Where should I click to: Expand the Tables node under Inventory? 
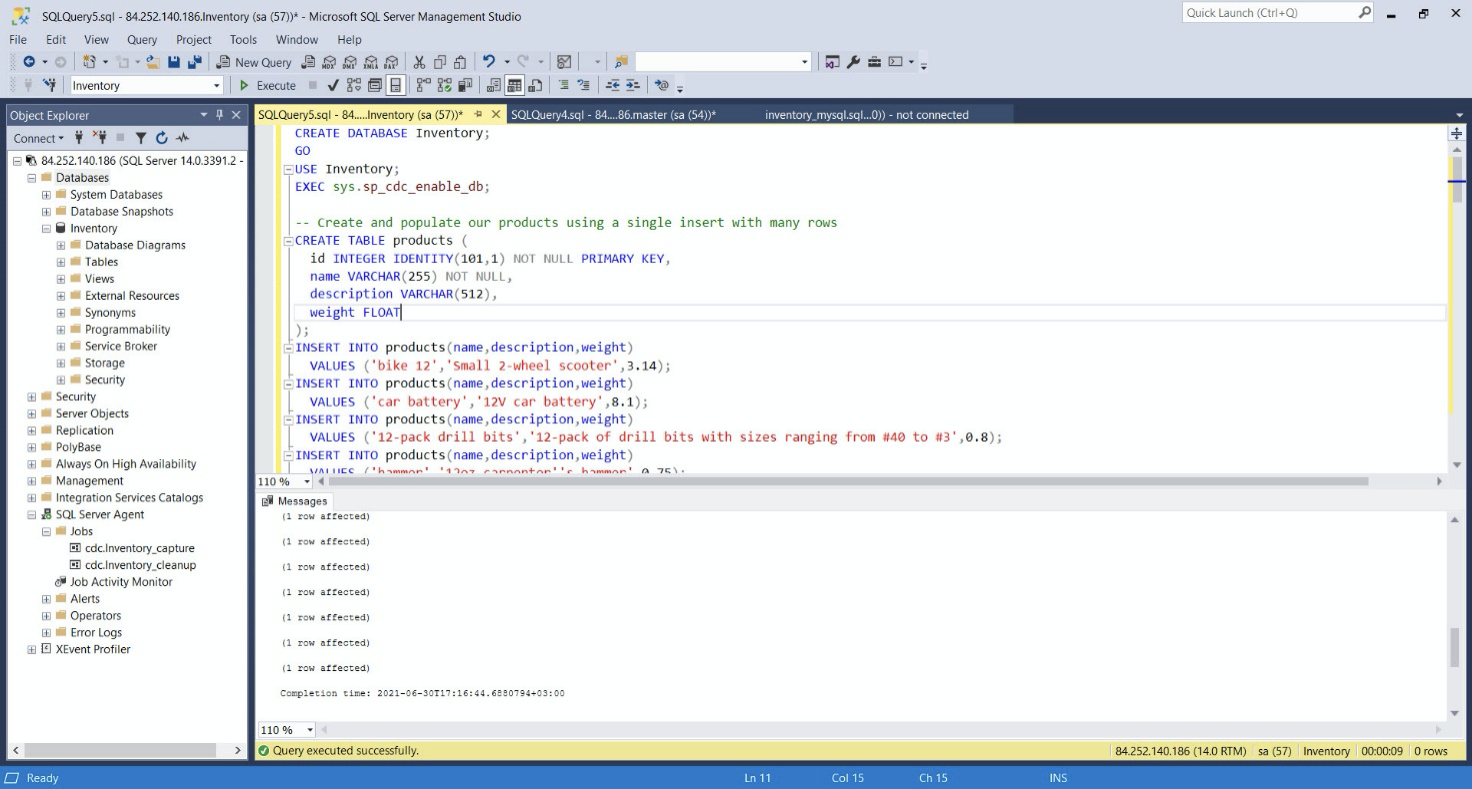point(61,262)
